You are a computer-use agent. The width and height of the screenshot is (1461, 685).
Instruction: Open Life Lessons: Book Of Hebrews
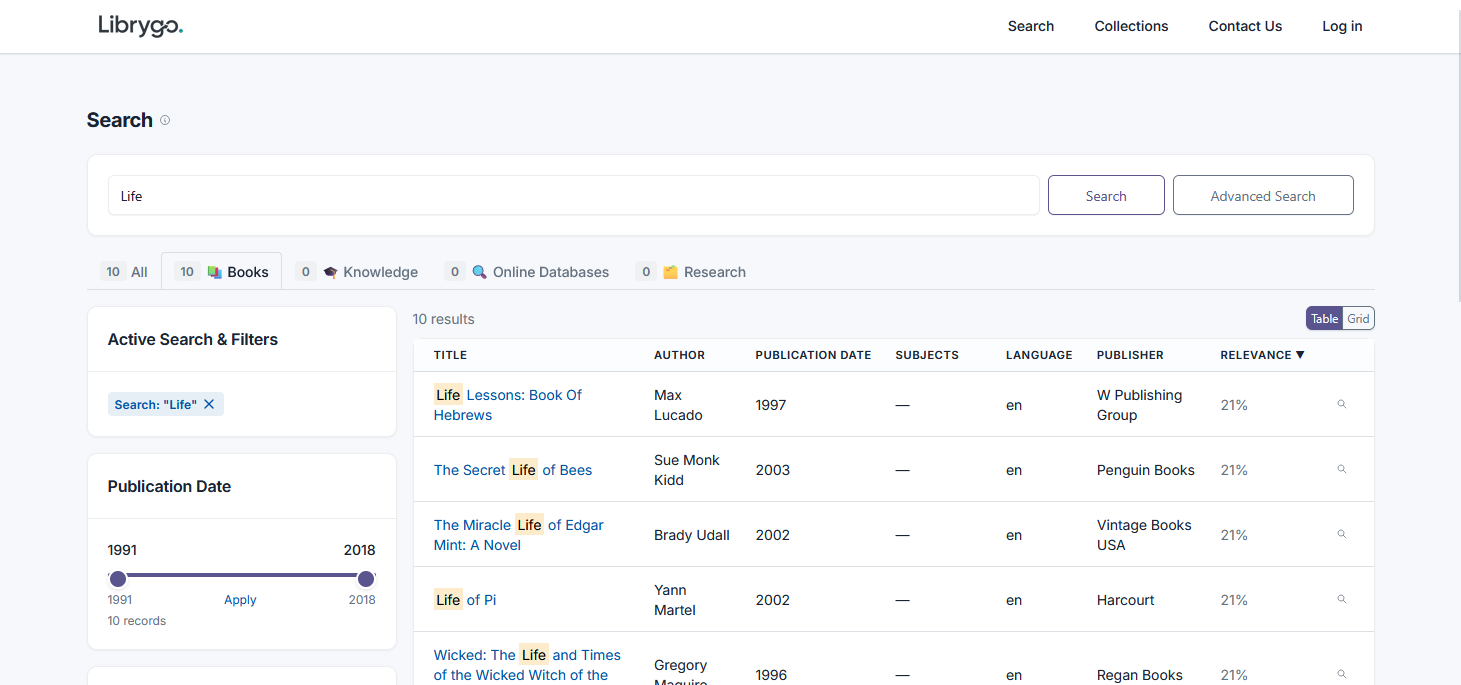pos(508,405)
